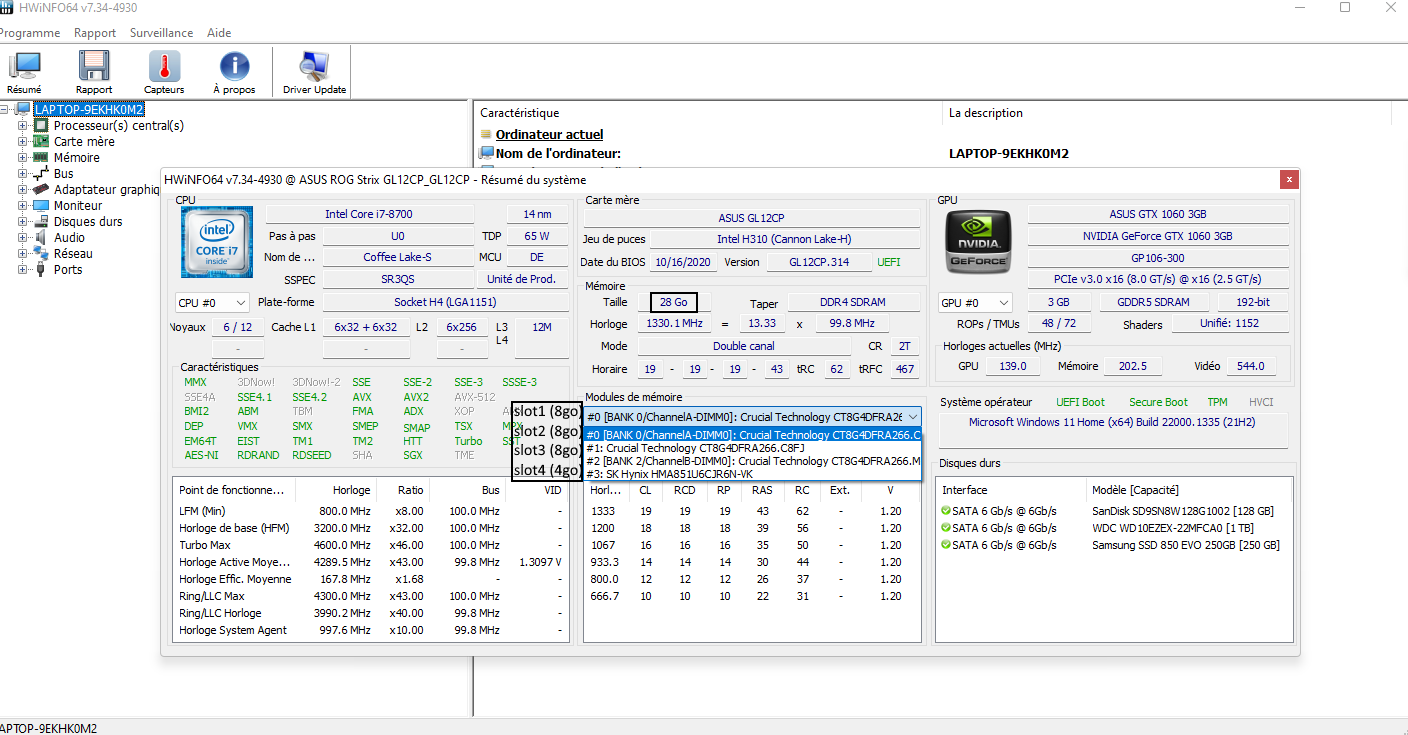Open the Rapport menu

pyautogui.click(x=95, y=33)
